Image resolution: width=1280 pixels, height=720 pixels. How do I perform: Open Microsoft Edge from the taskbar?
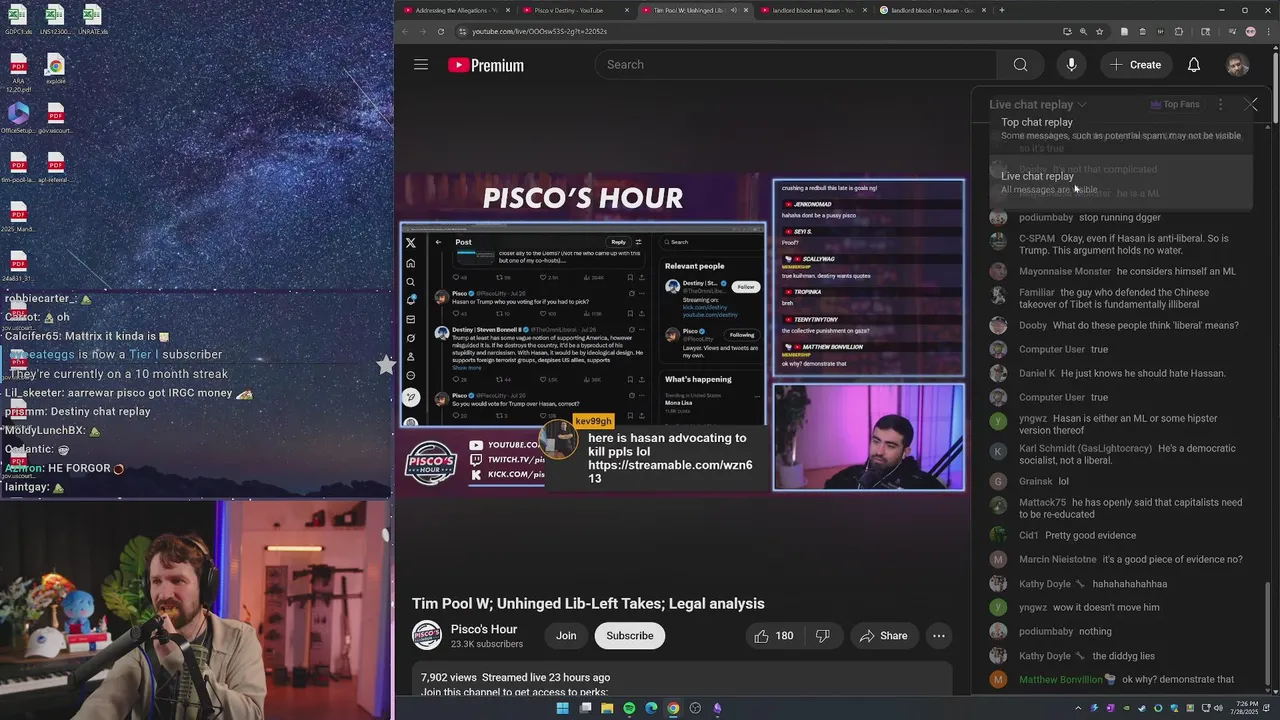click(651, 708)
